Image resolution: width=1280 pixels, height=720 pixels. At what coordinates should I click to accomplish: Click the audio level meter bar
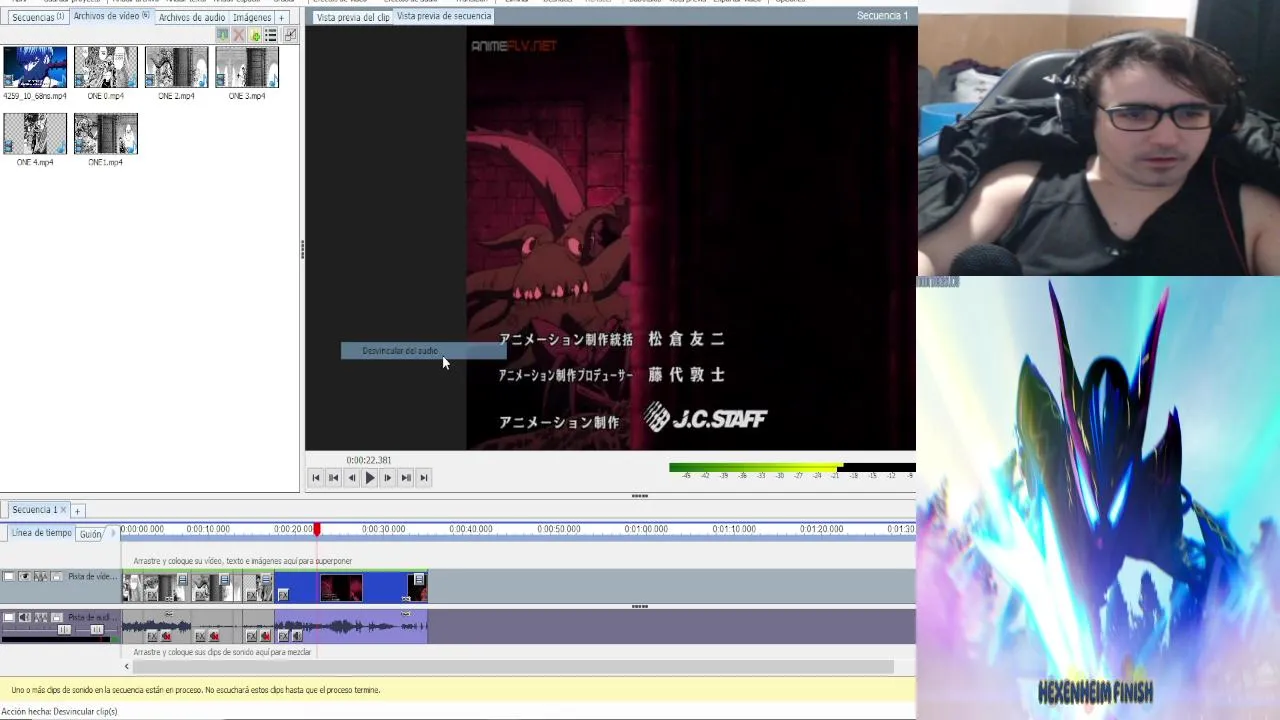(x=792, y=467)
